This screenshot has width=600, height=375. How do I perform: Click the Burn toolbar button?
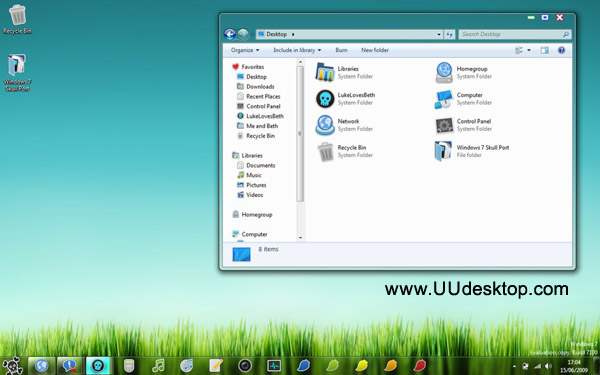[x=341, y=50]
